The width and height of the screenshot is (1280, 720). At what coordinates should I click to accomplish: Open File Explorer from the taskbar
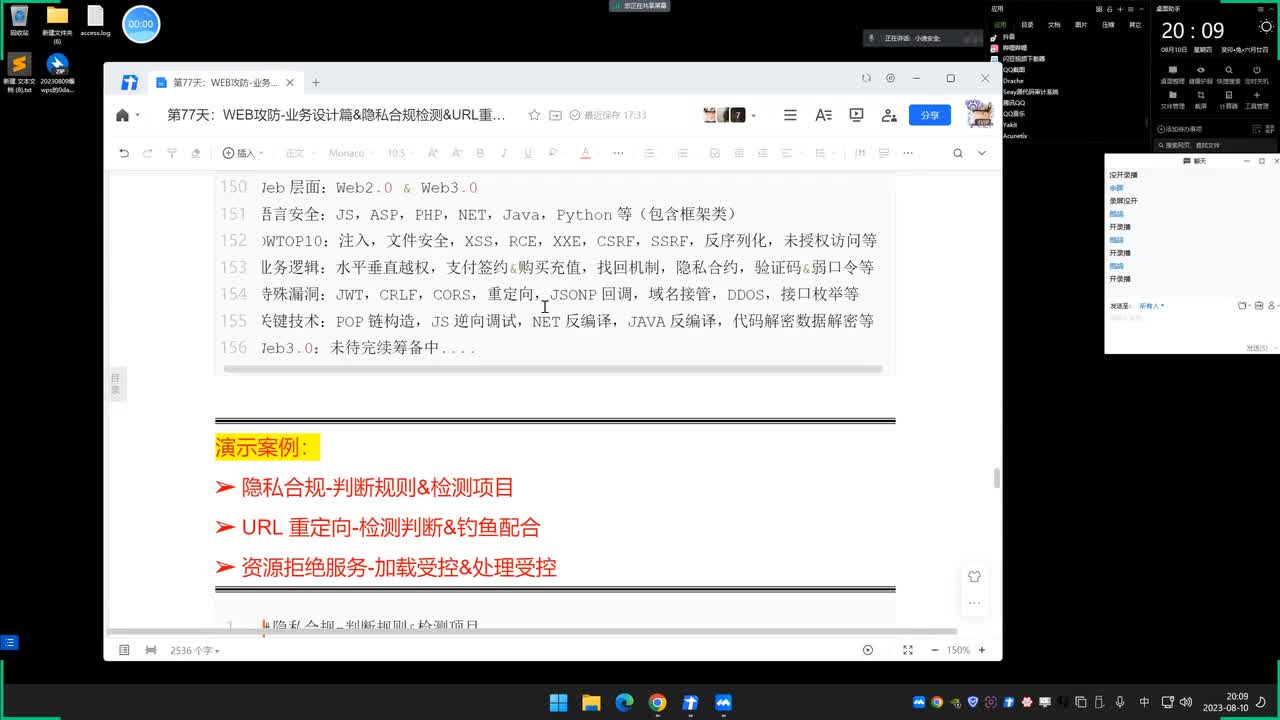coord(591,702)
